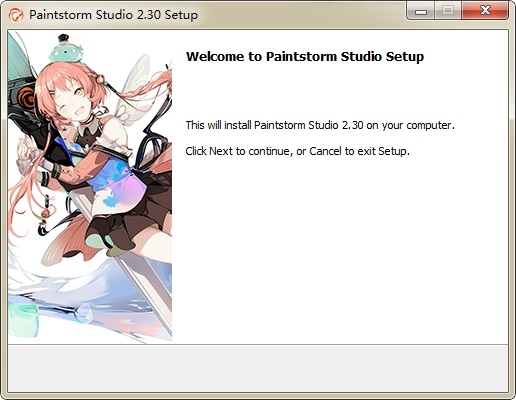This screenshot has height=400, width=516.
Task: Click the orange spiral speaker in the artwork
Action: pos(27,96)
